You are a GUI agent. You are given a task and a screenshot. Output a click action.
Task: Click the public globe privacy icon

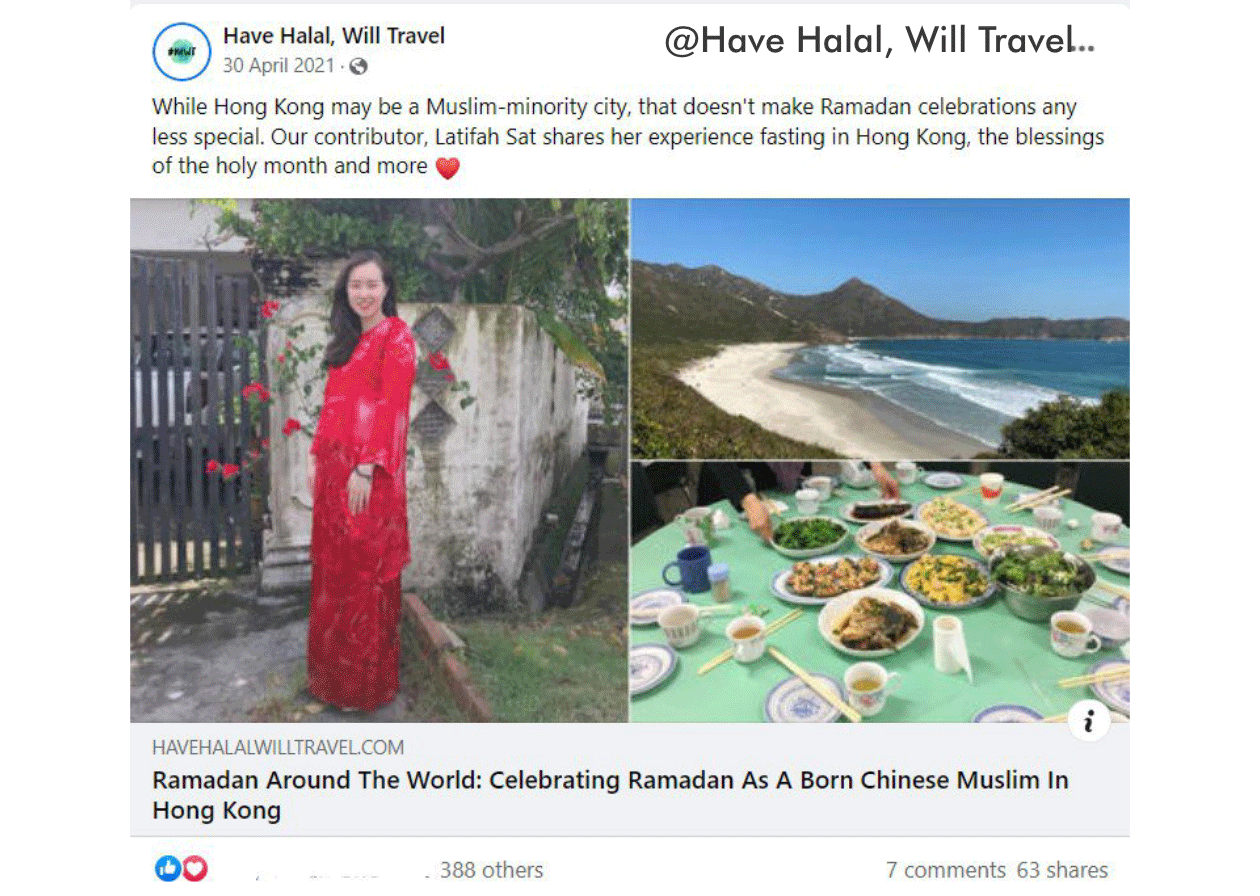[x=359, y=67]
